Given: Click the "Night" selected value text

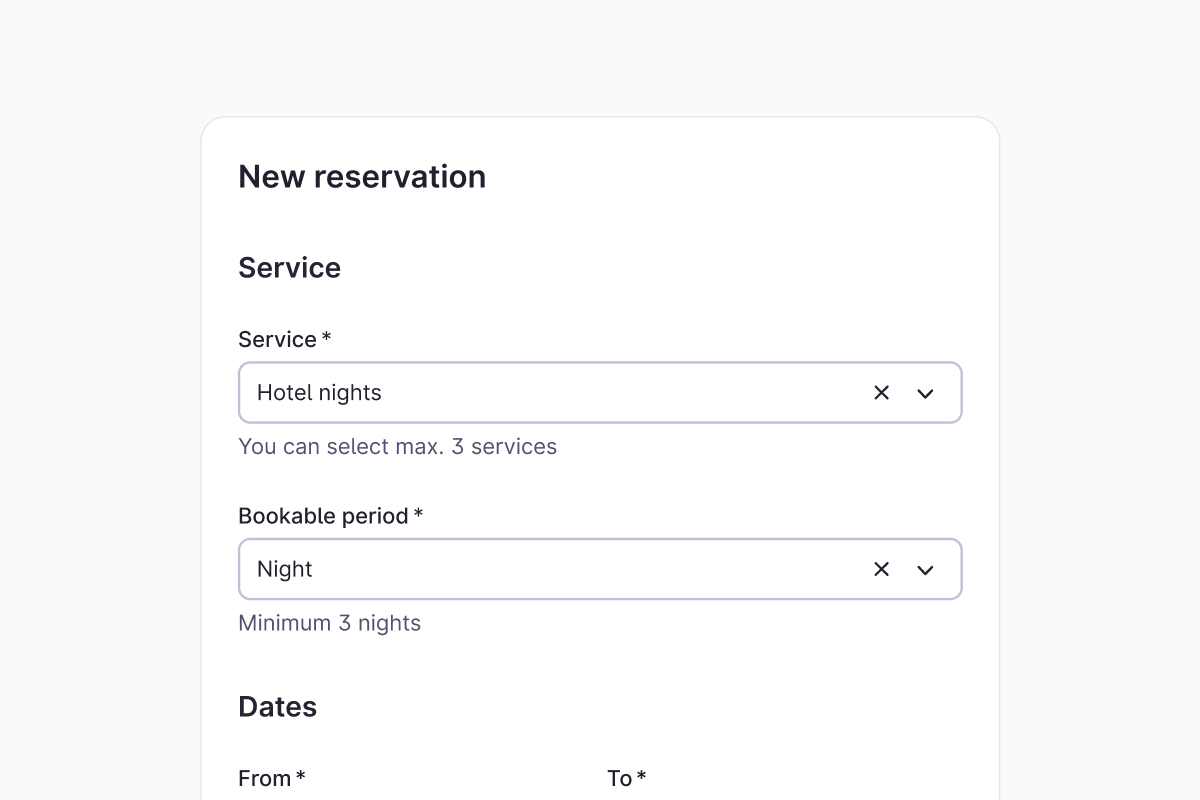Looking at the screenshot, I should click(x=285, y=569).
